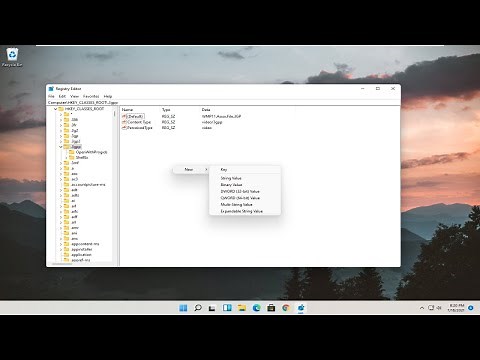
Task: Click the .accountpicture-ms folder icon
Action: tap(67, 184)
